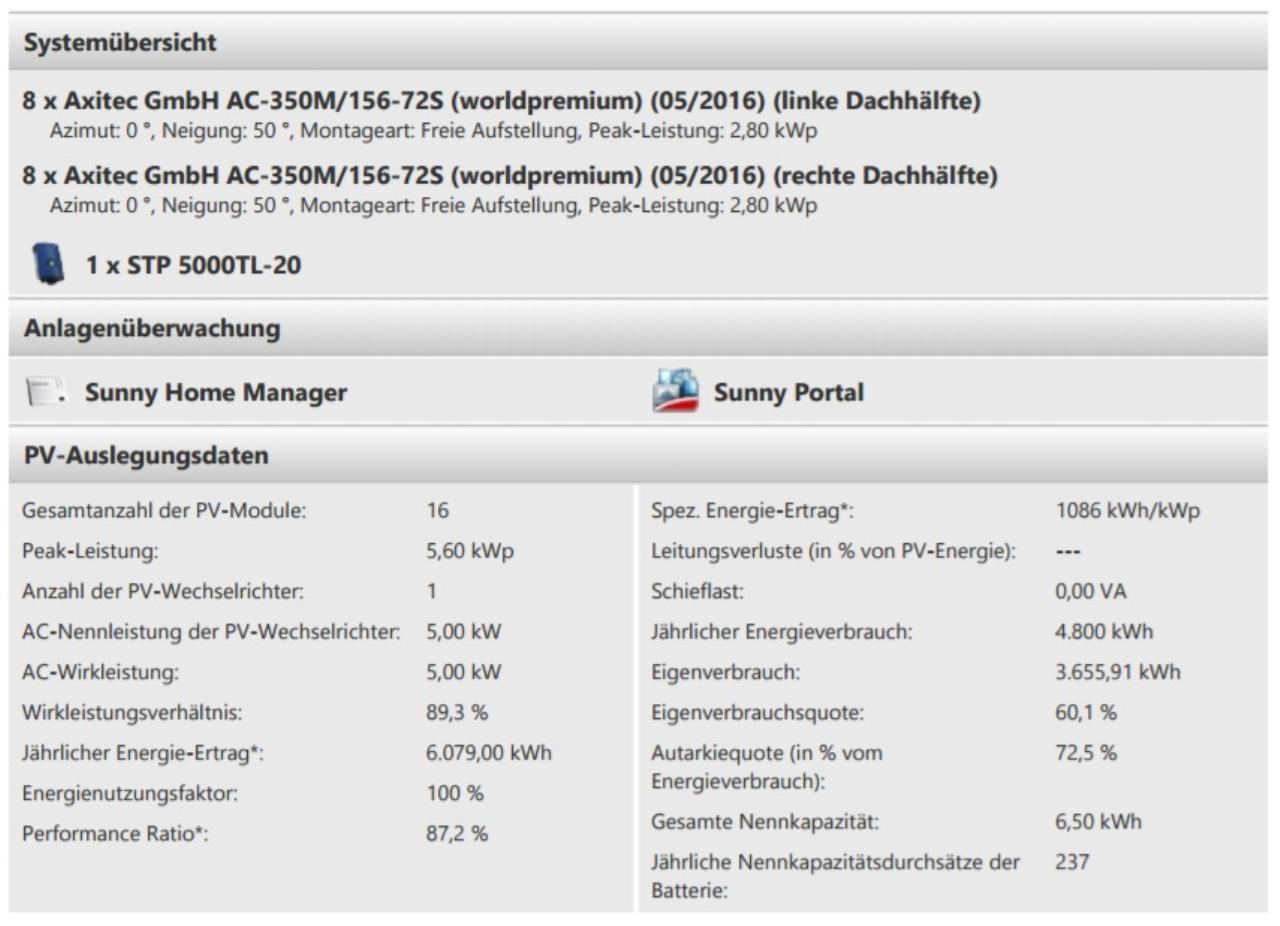1280x926 pixels.
Task: Click the Sunny Home Manager device icon
Action: click(x=46, y=393)
